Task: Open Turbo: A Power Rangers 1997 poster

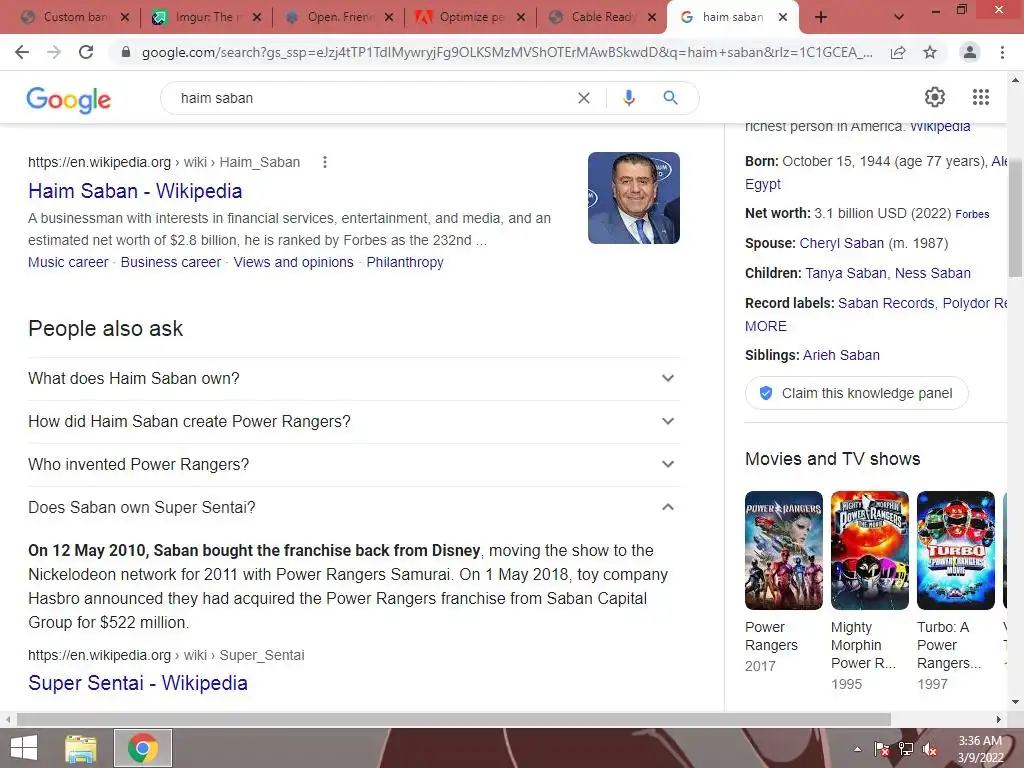Action: (955, 551)
